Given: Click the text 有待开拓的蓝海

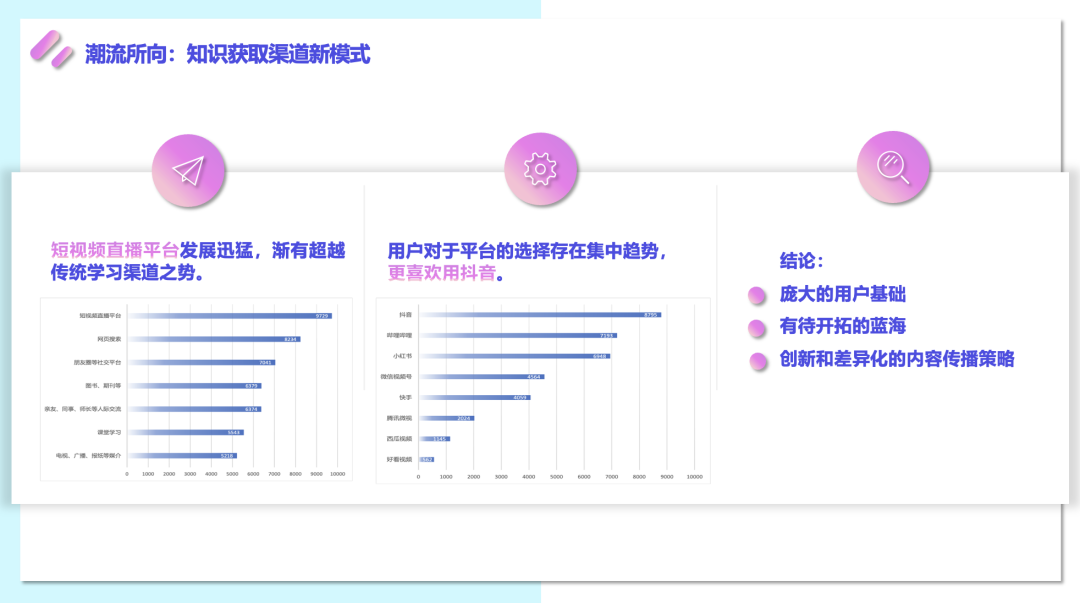Looking at the screenshot, I should pos(842,327).
